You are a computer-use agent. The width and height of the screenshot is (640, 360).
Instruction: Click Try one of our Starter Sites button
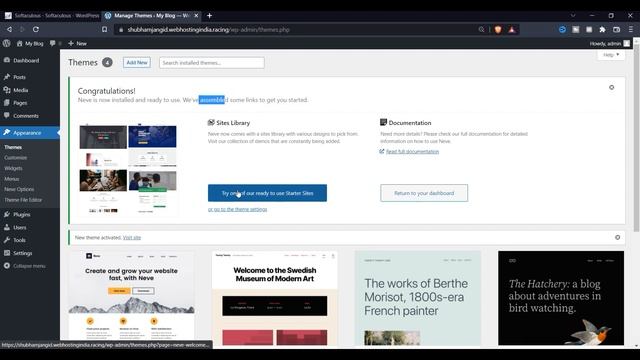[267, 193]
